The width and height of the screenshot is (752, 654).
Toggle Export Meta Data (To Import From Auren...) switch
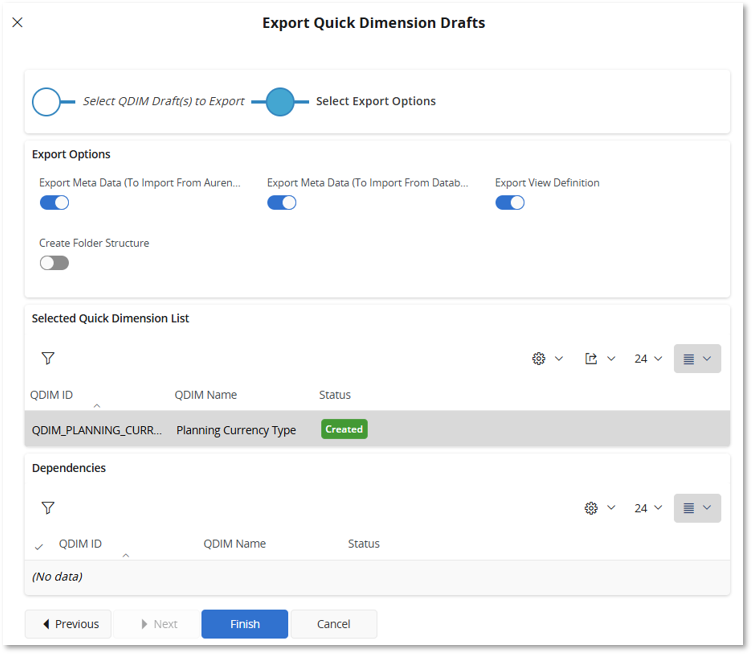(x=54, y=203)
